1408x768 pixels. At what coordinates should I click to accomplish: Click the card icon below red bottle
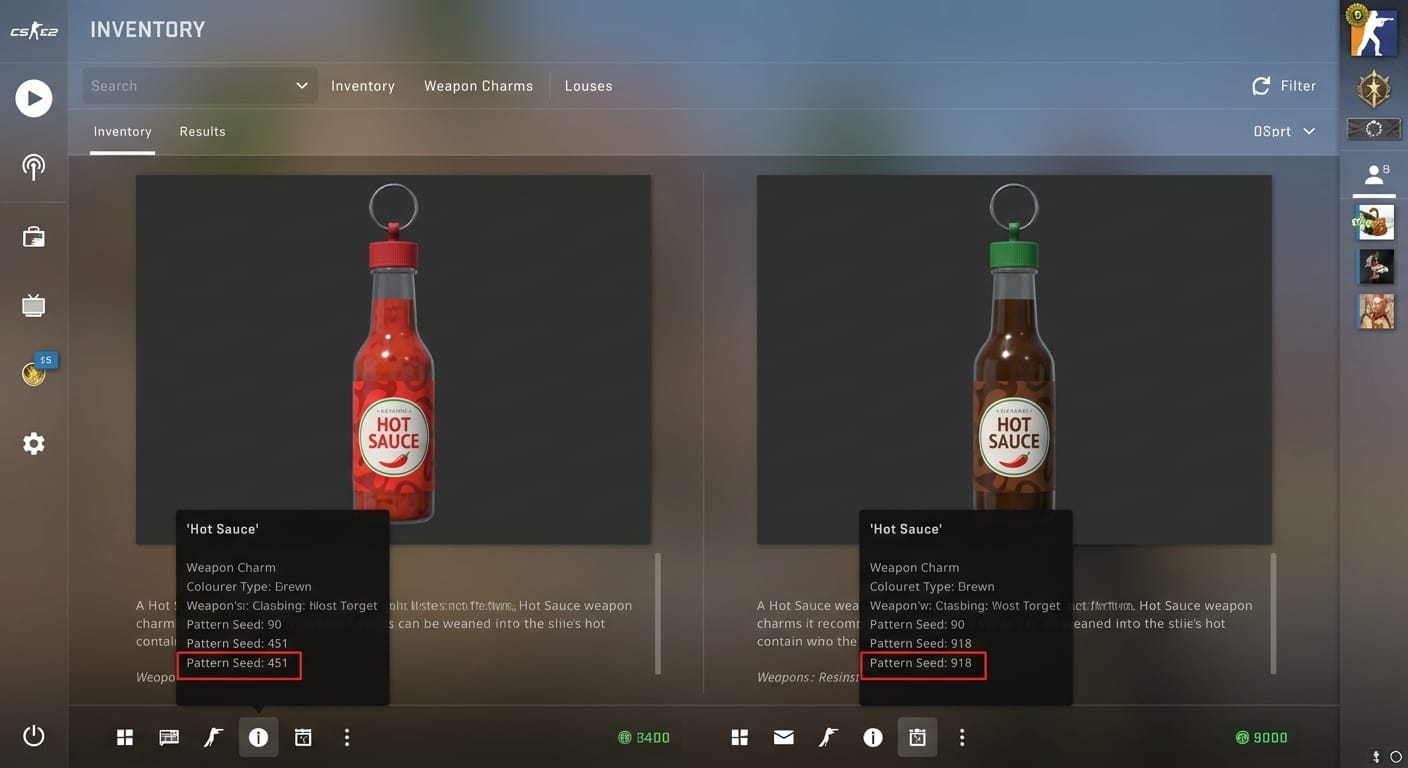click(x=169, y=738)
